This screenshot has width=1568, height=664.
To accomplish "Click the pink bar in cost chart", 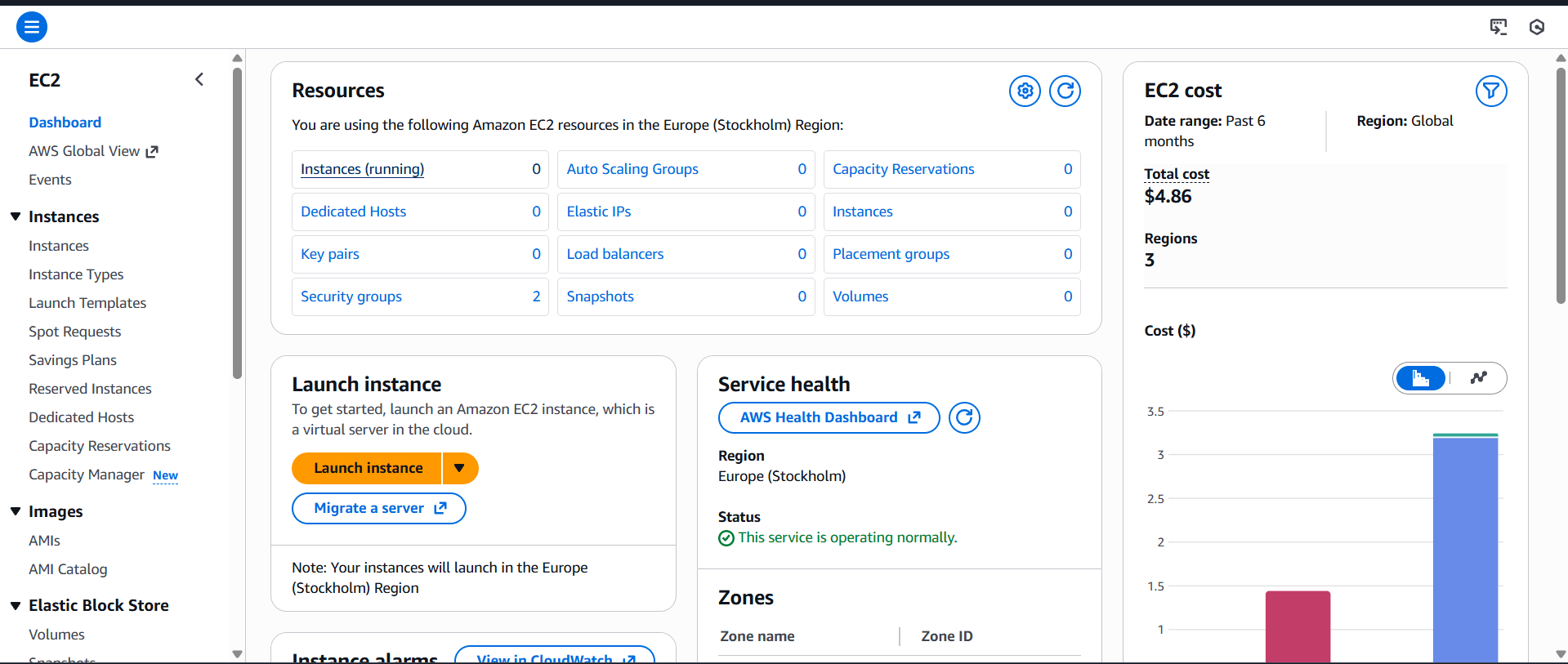I will pos(1298,626).
